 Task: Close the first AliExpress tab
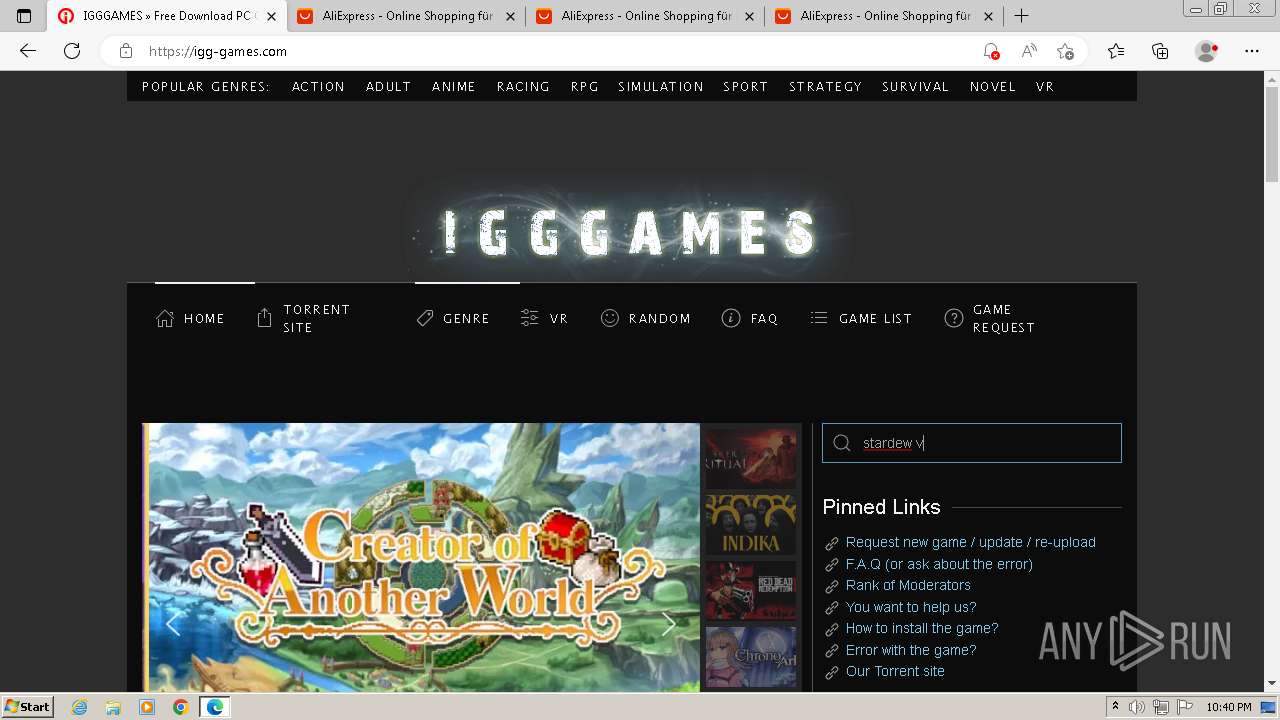click(510, 16)
